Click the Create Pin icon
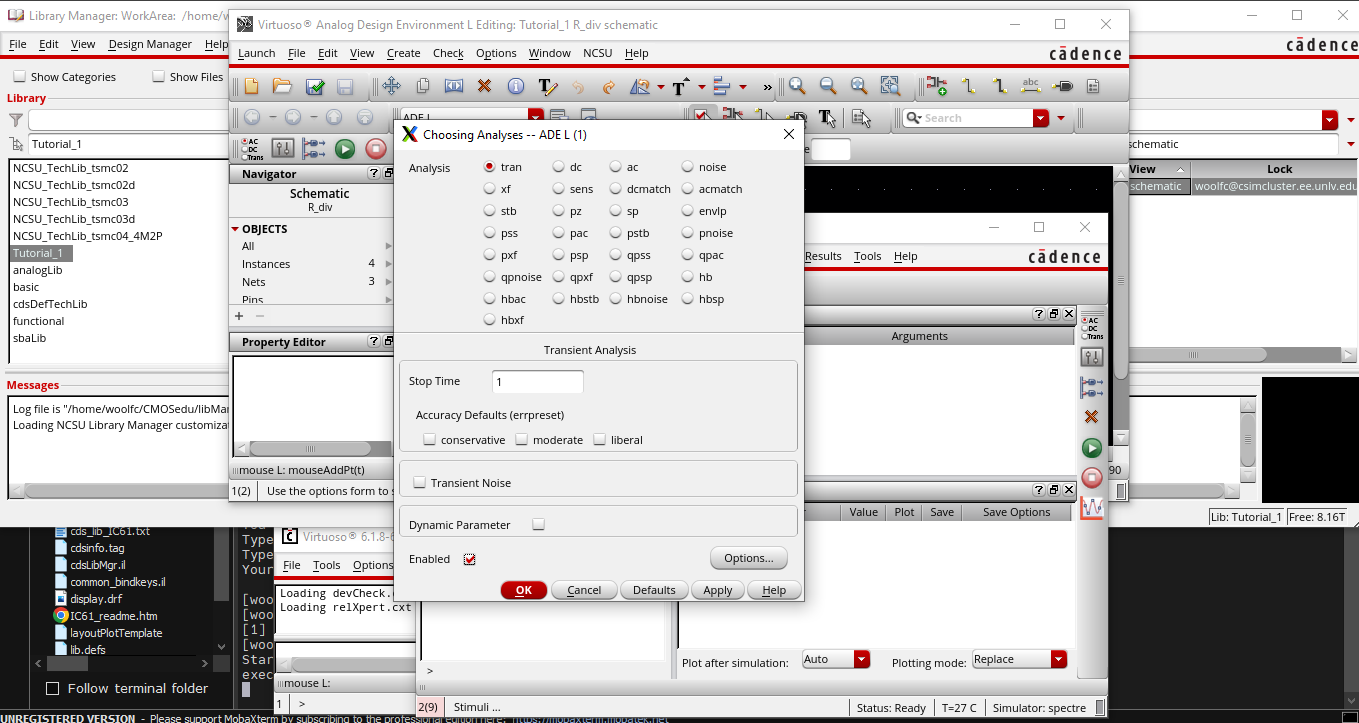 (x=1062, y=87)
